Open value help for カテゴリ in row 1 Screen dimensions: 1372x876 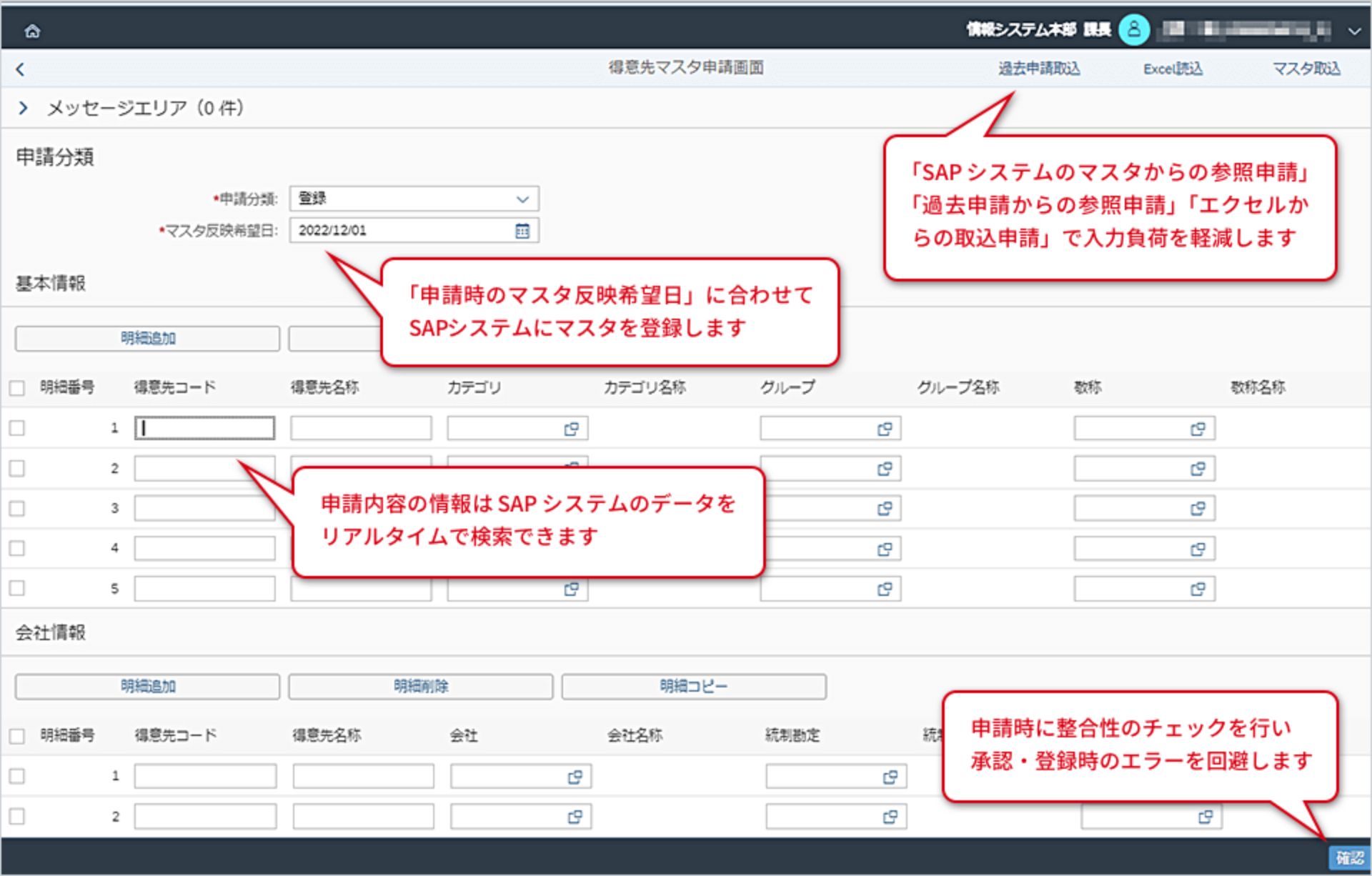pos(570,428)
